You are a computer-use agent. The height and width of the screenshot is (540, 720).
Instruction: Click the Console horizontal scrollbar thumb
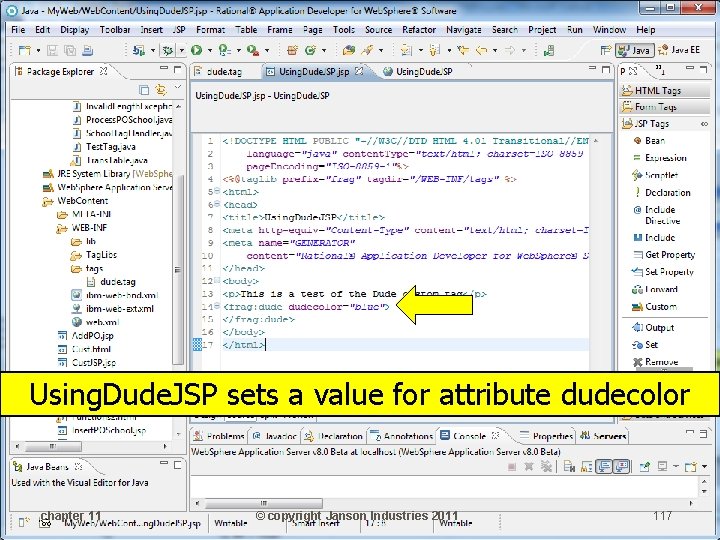point(263,503)
